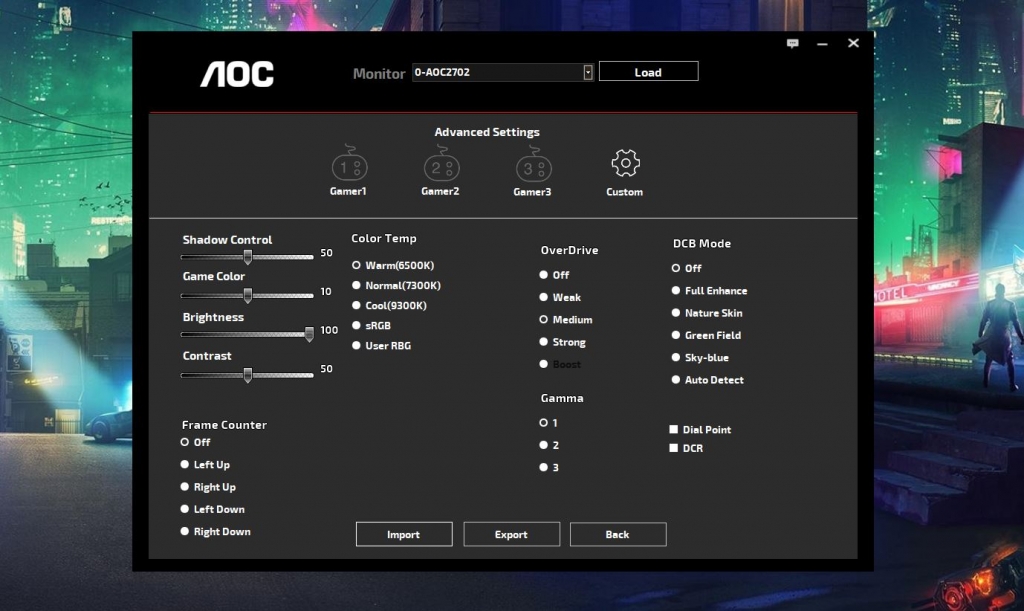Select Gamma option 2
The width and height of the screenshot is (1024, 611).
coord(544,445)
